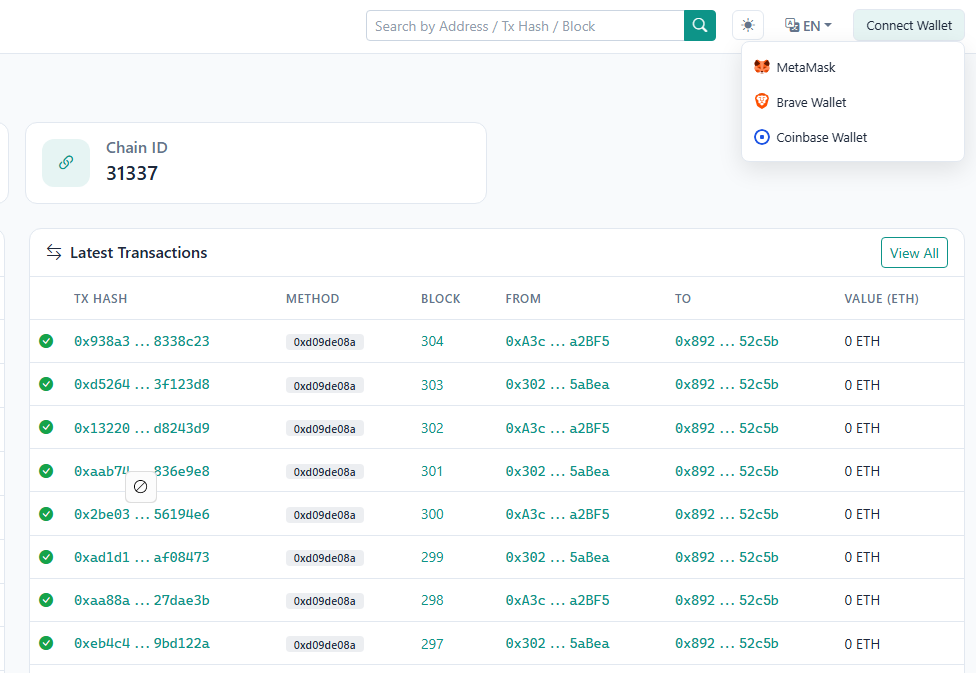Select MetaMask from the wallet list

click(x=805, y=67)
